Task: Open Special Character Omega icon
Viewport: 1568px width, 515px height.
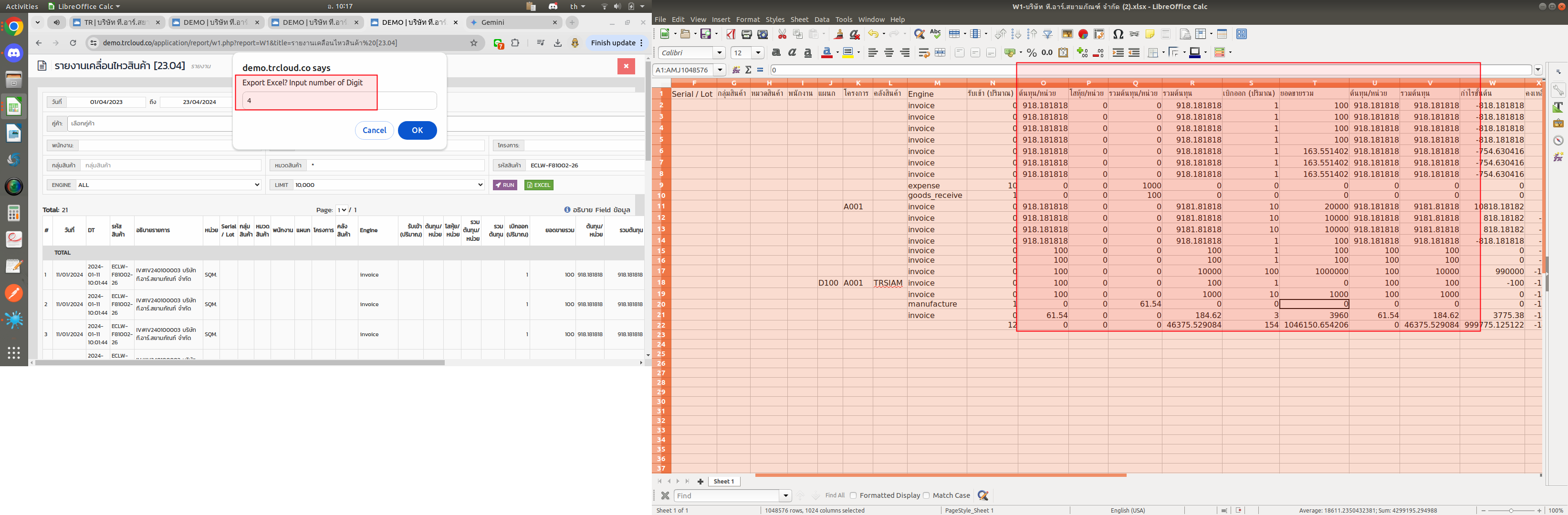Action: [x=1118, y=34]
